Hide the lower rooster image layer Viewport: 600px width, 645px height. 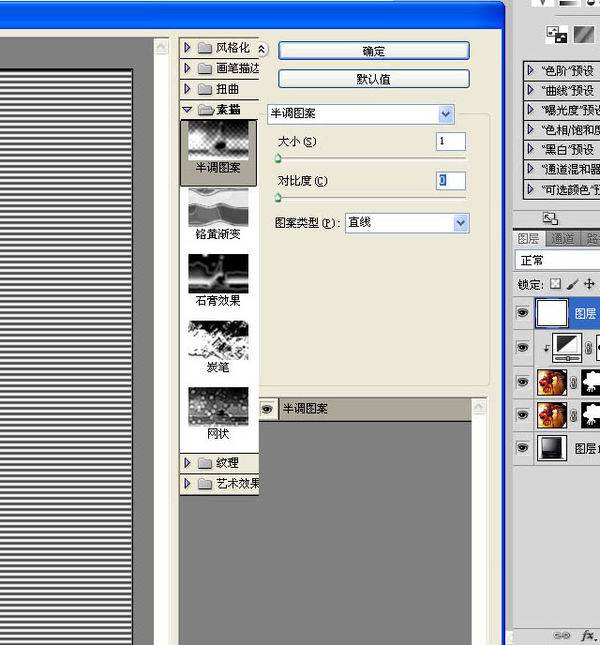[523, 415]
